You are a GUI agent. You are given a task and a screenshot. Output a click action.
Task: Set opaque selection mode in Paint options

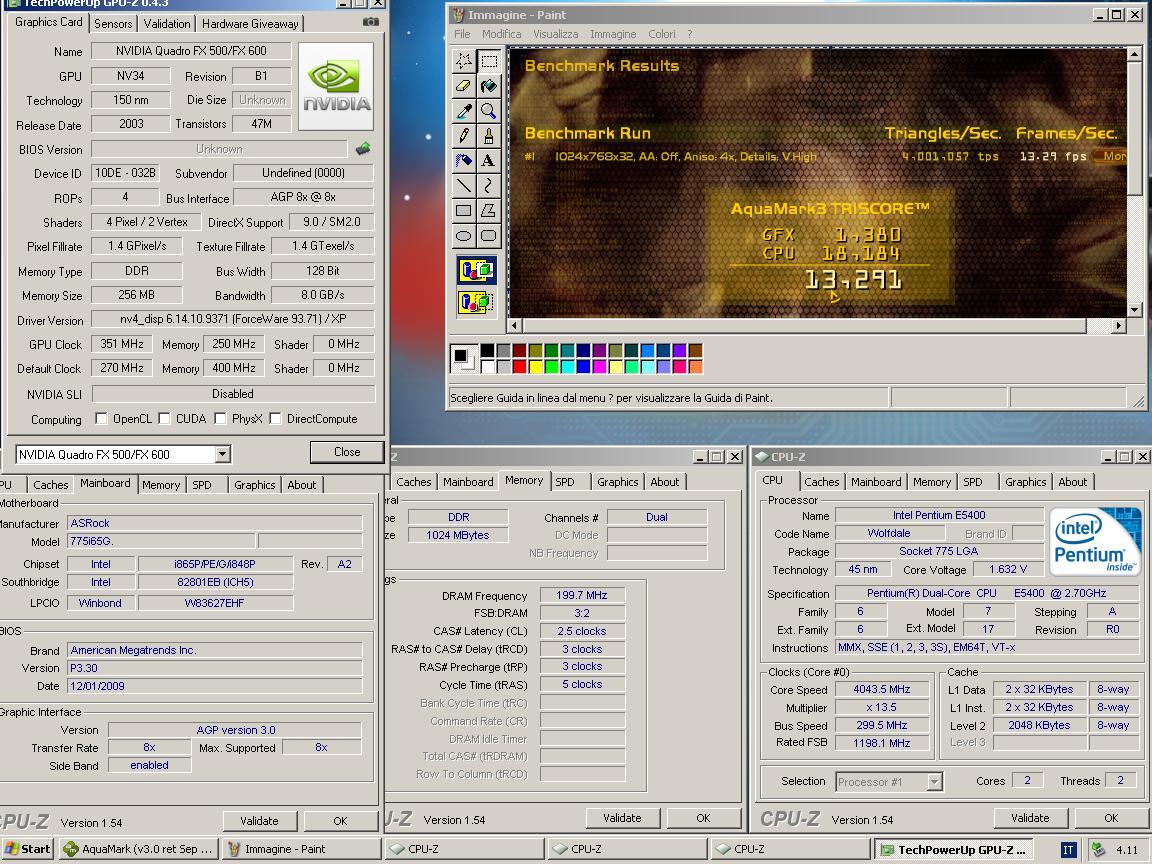click(476, 270)
